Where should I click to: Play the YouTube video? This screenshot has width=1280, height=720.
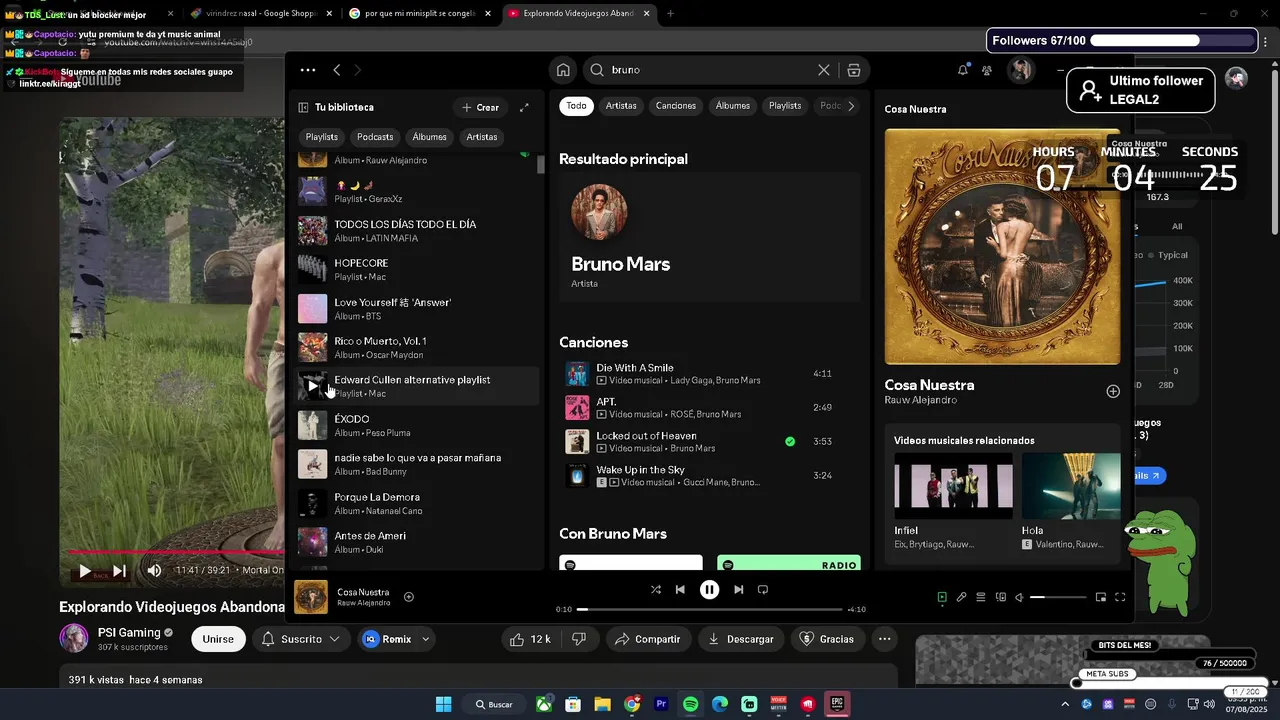coord(84,571)
